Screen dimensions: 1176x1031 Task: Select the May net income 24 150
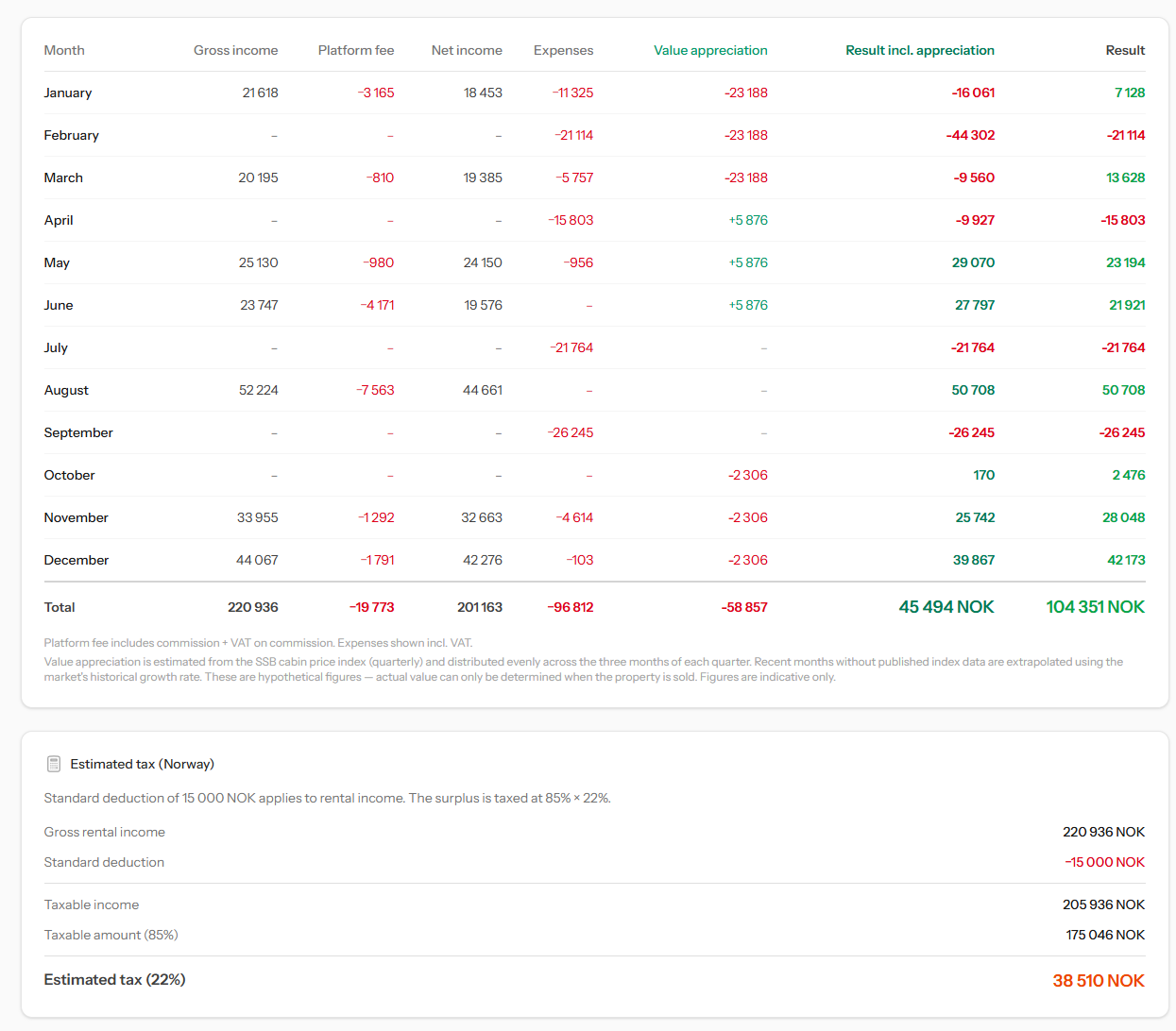tap(483, 262)
